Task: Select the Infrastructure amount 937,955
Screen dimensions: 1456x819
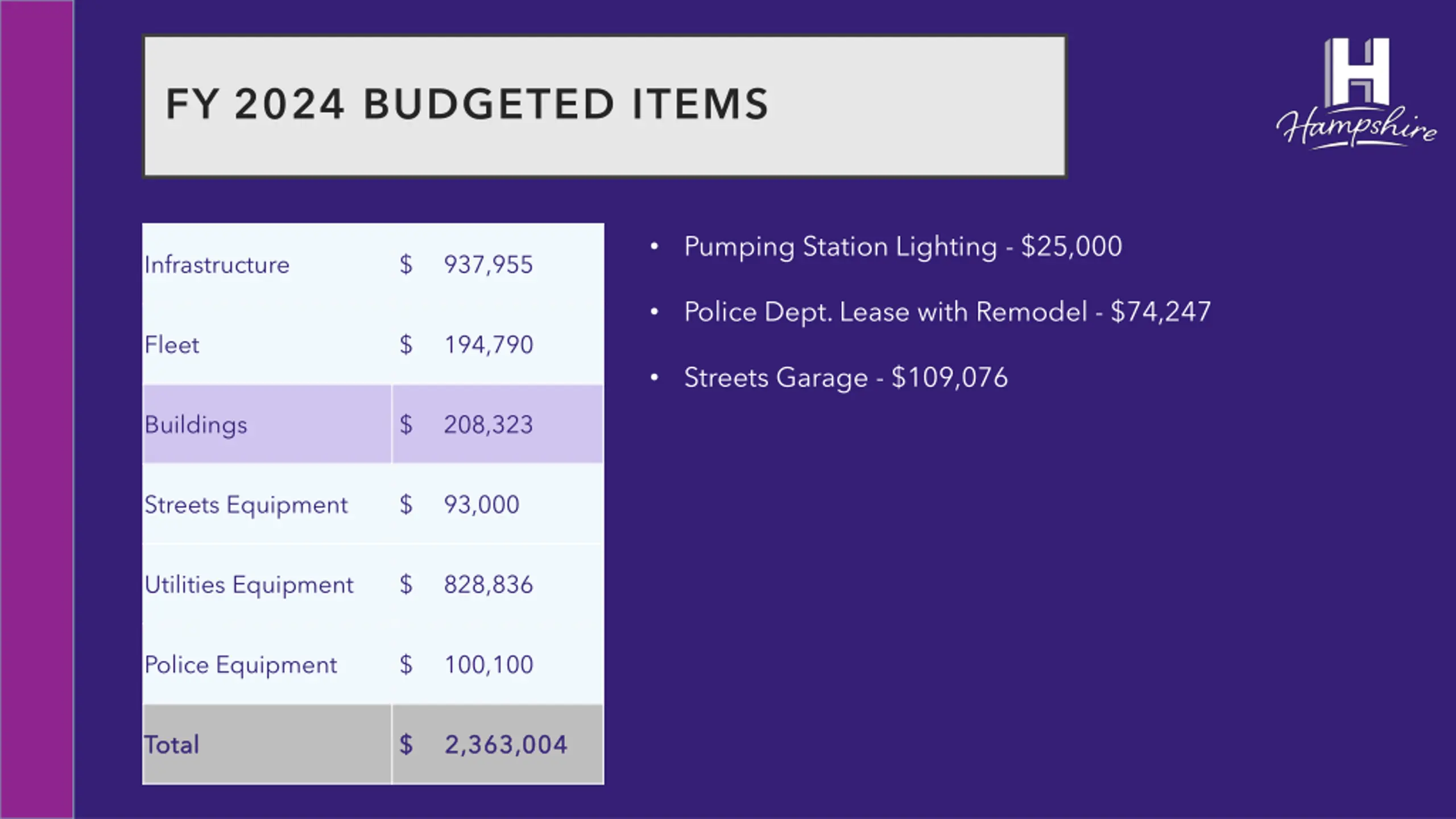Action: pyautogui.click(x=488, y=265)
